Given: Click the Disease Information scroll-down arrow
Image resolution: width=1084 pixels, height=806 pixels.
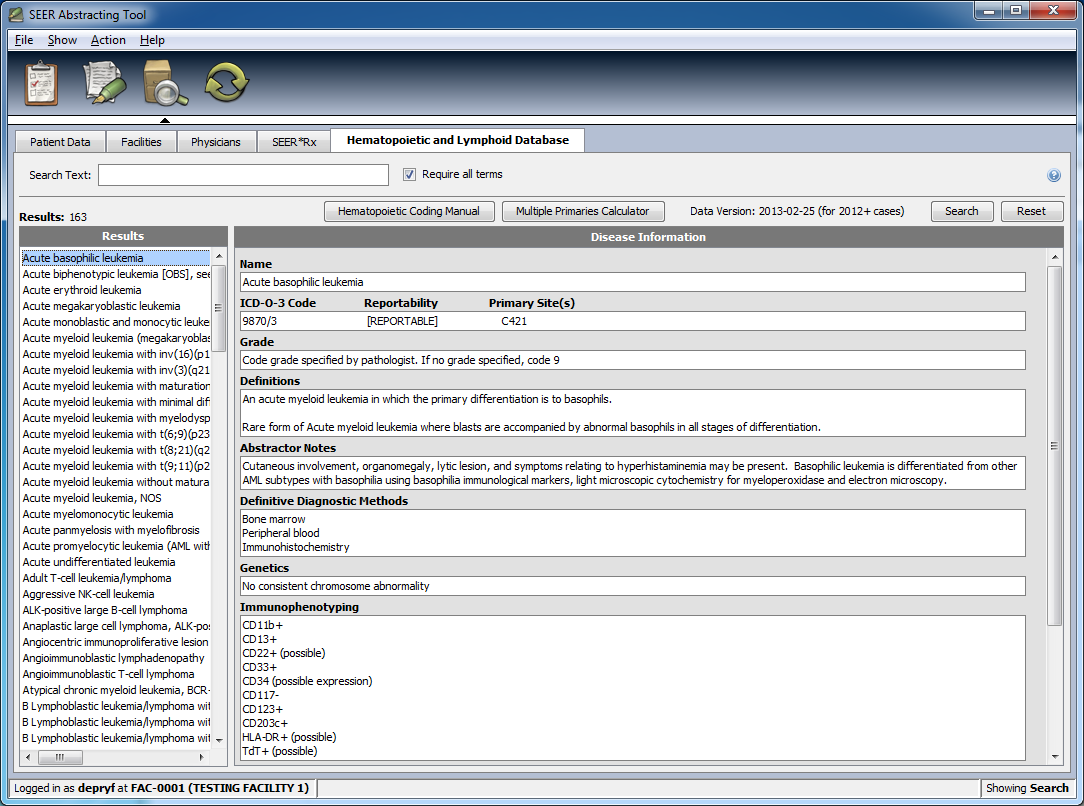Looking at the screenshot, I should coord(1054,756).
